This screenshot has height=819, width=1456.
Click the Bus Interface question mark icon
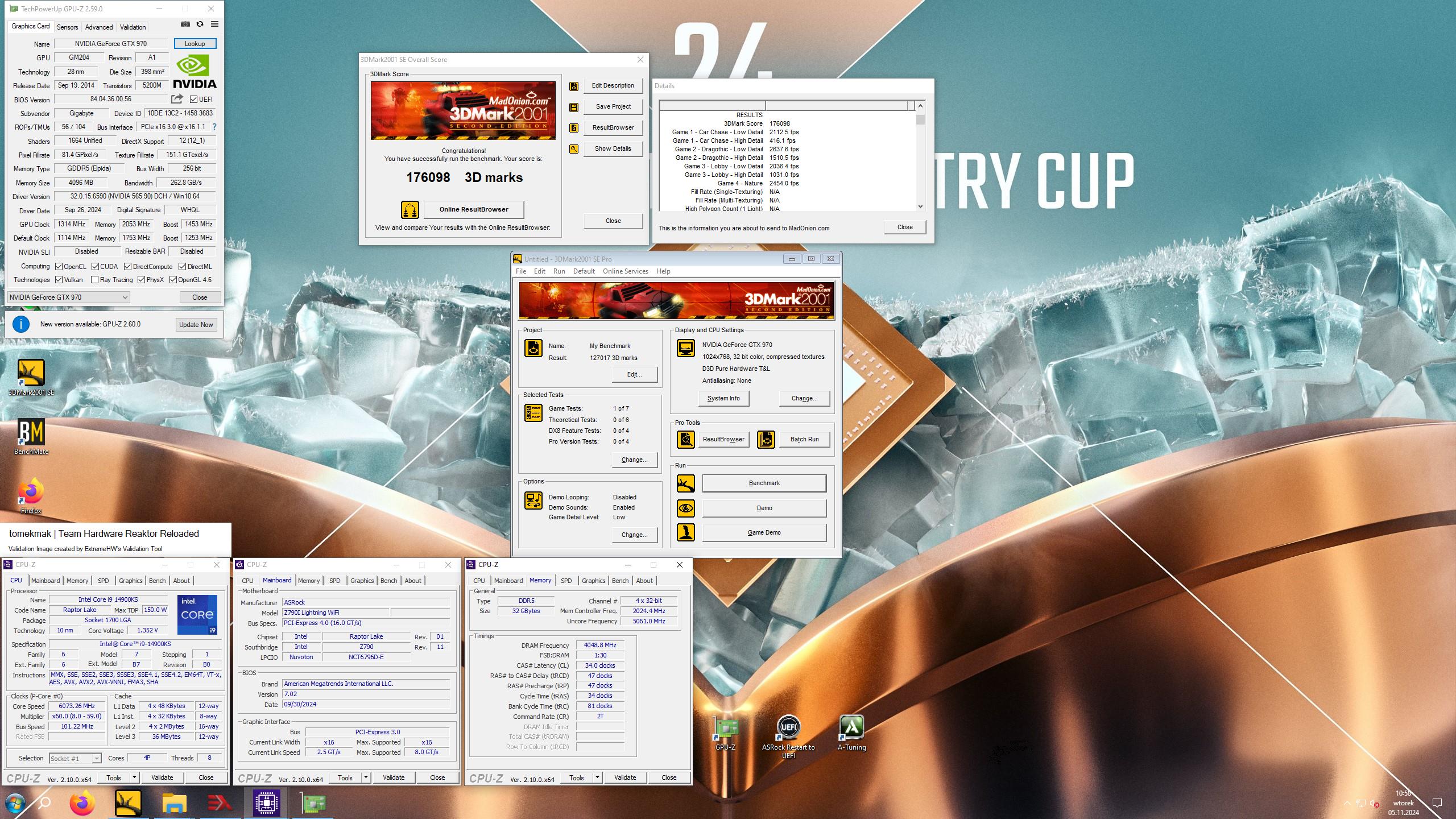[x=214, y=127]
